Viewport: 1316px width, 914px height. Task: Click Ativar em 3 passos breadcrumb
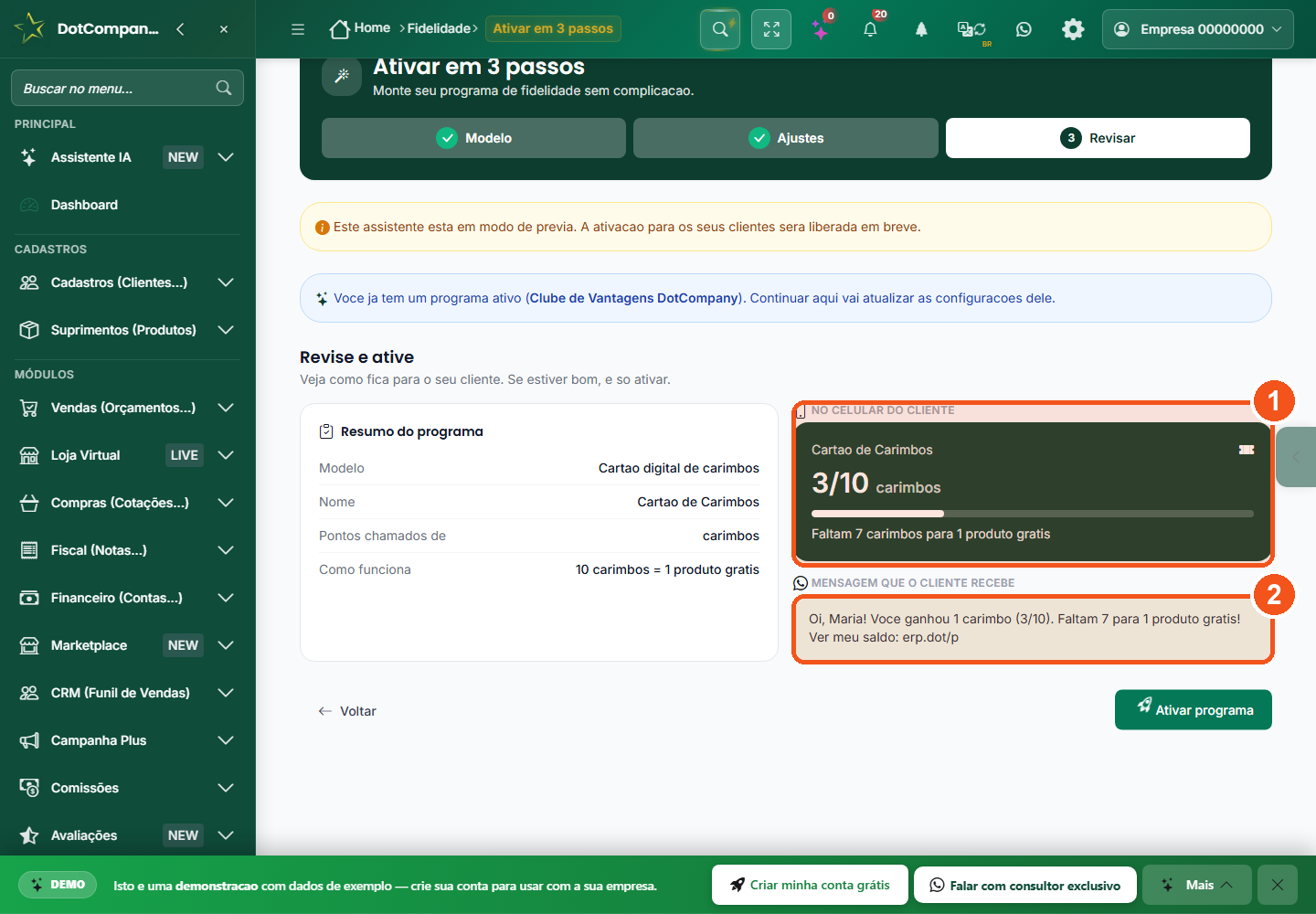point(553,28)
